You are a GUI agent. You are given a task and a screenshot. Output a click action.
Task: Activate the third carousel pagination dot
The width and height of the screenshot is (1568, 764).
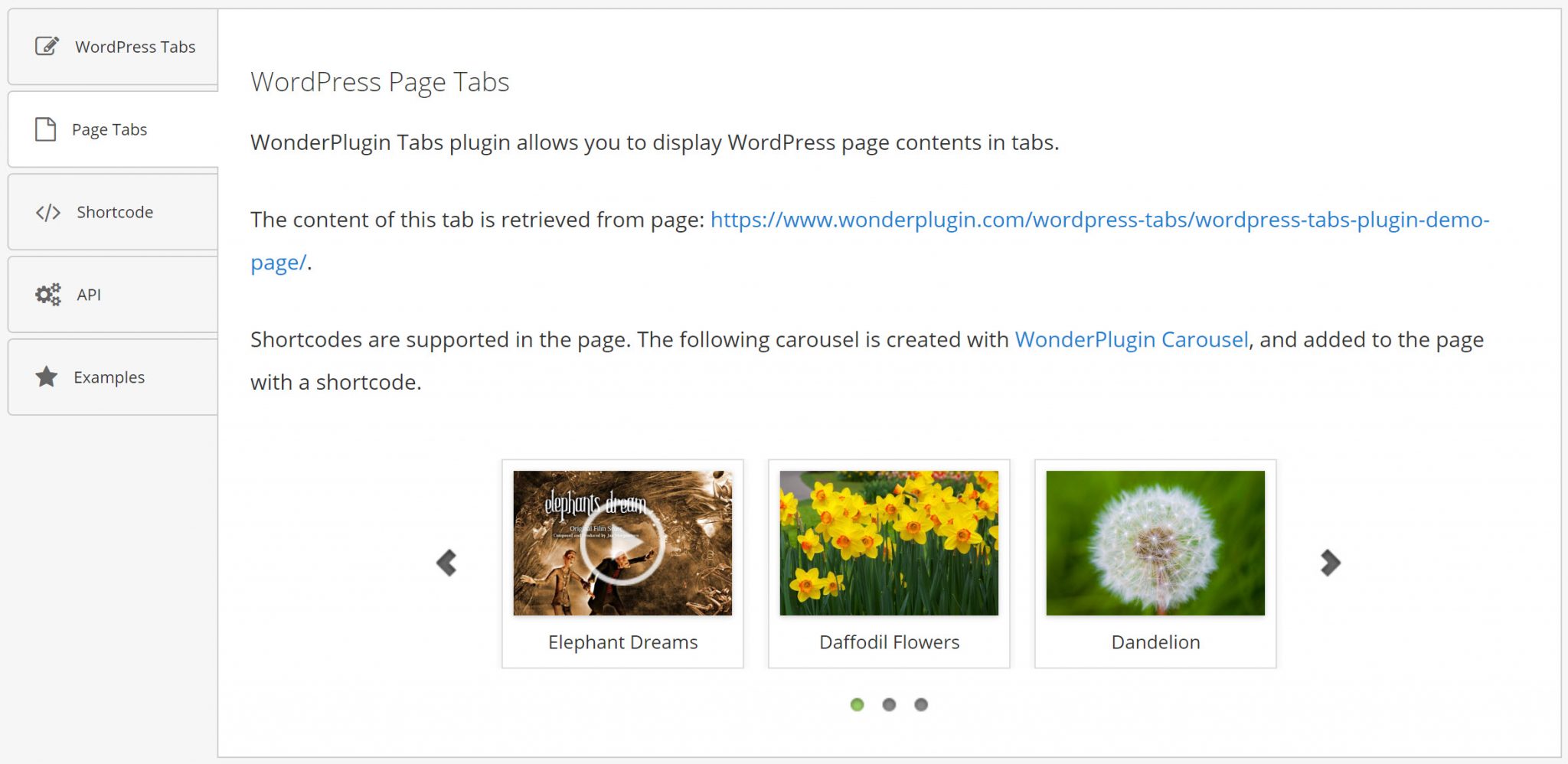click(922, 704)
